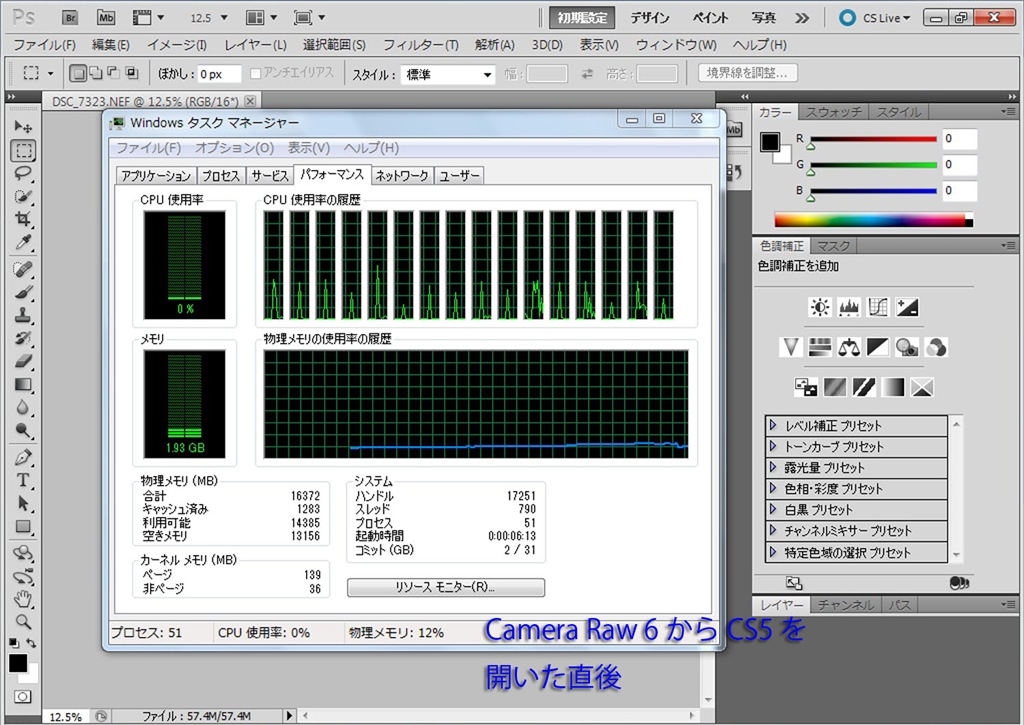Switch to the デザイン workspace

click(649, 17)
